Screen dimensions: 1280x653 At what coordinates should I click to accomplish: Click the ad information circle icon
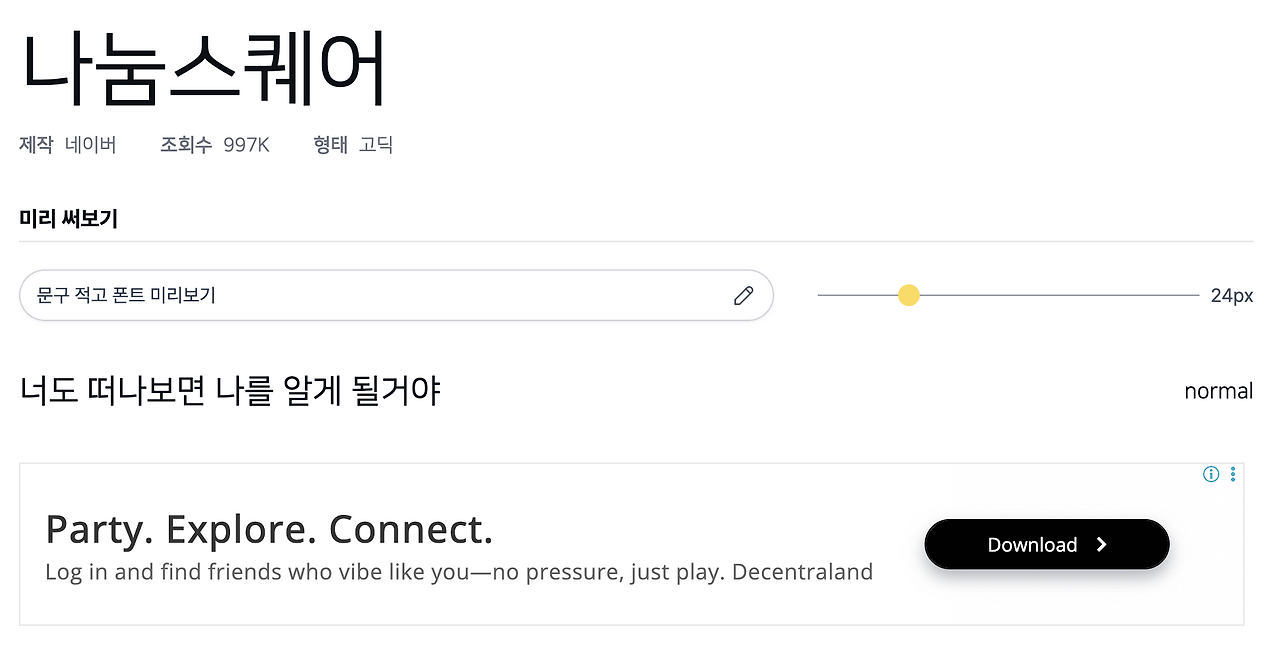(1211, 473)
